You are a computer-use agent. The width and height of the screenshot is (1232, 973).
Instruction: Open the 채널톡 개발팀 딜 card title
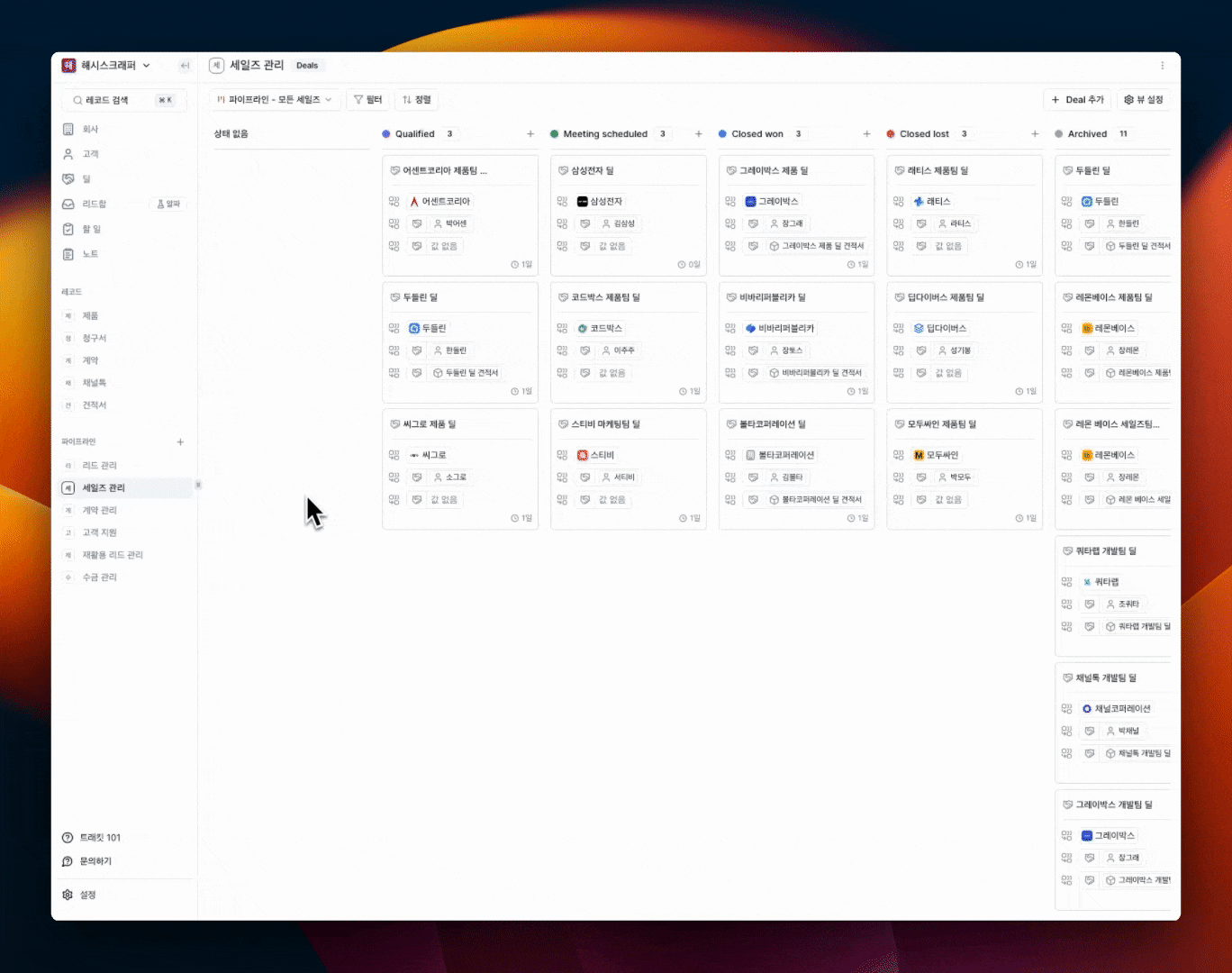pos(1106,678)
